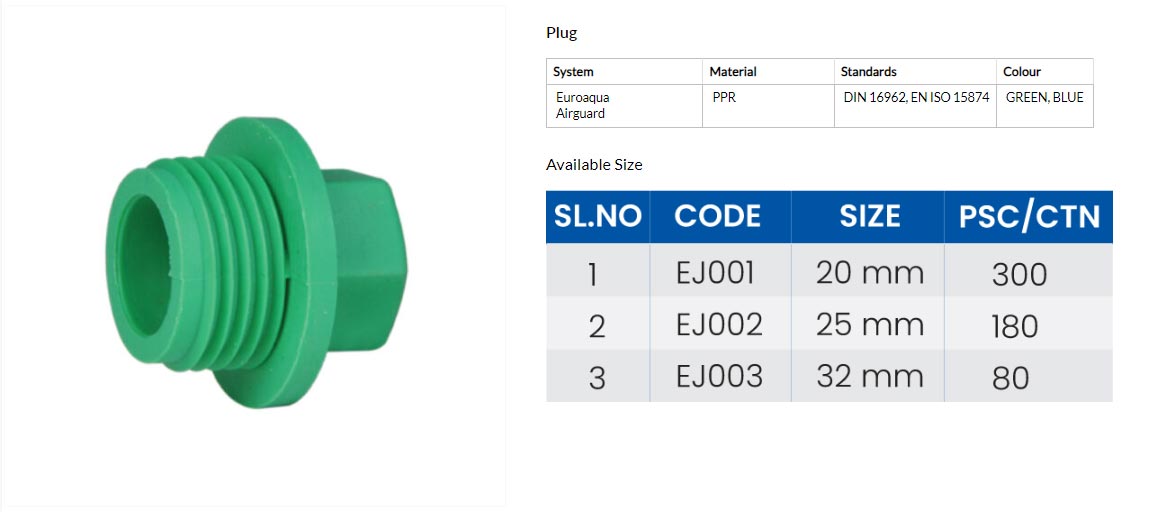This screenshot has width=1168, height=512.
Task: Select product code EJ001
Action: point(715,274)
